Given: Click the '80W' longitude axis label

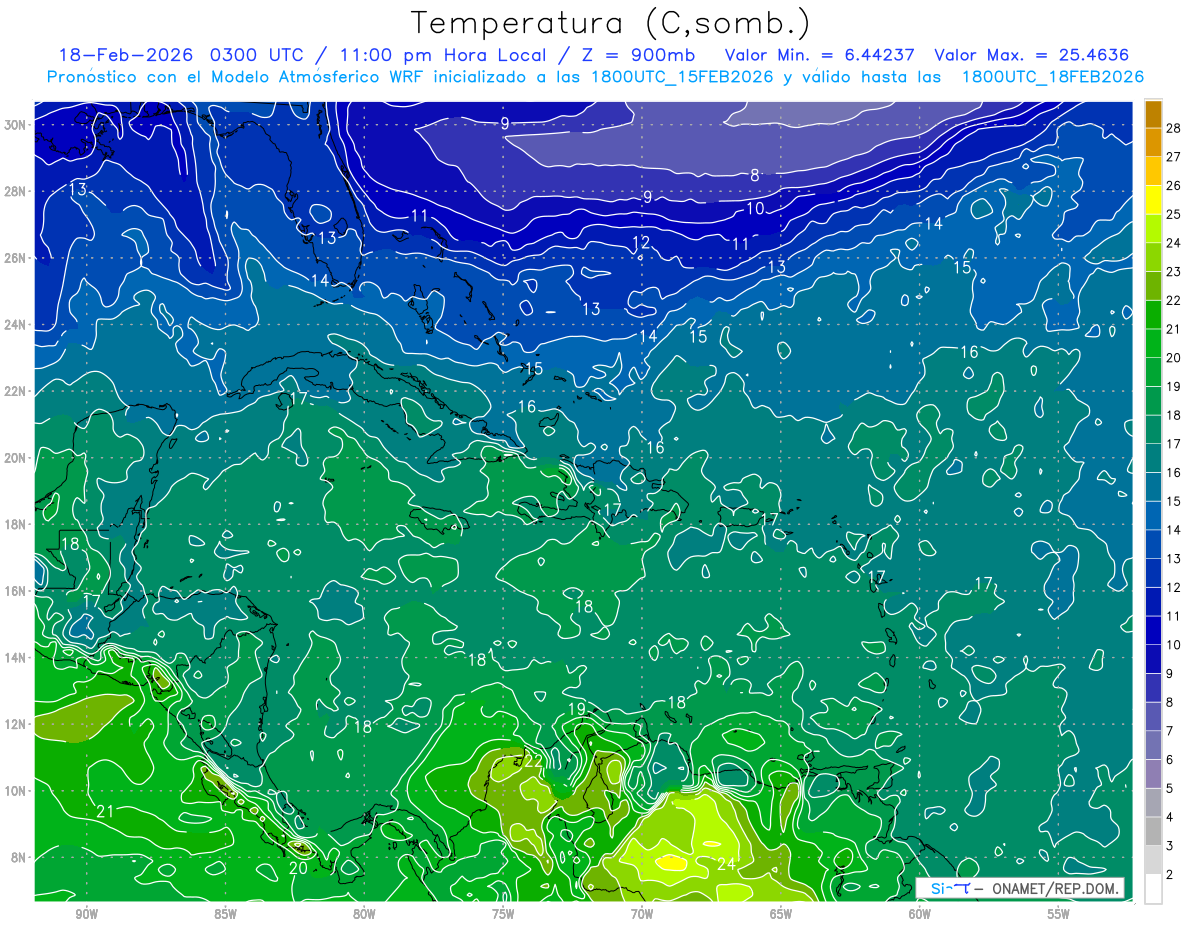Looking at the screenshot, I should [364, 914].
